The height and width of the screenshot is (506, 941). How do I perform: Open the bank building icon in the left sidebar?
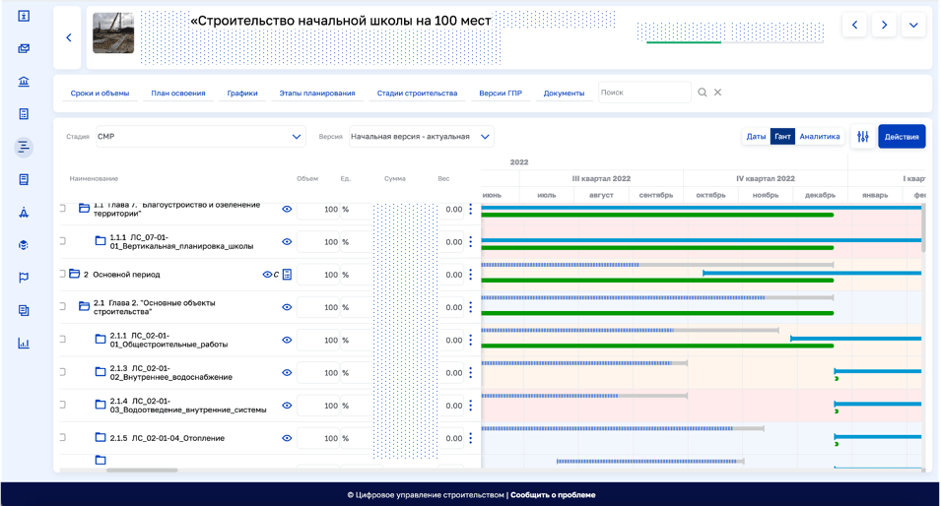point(23,82)
